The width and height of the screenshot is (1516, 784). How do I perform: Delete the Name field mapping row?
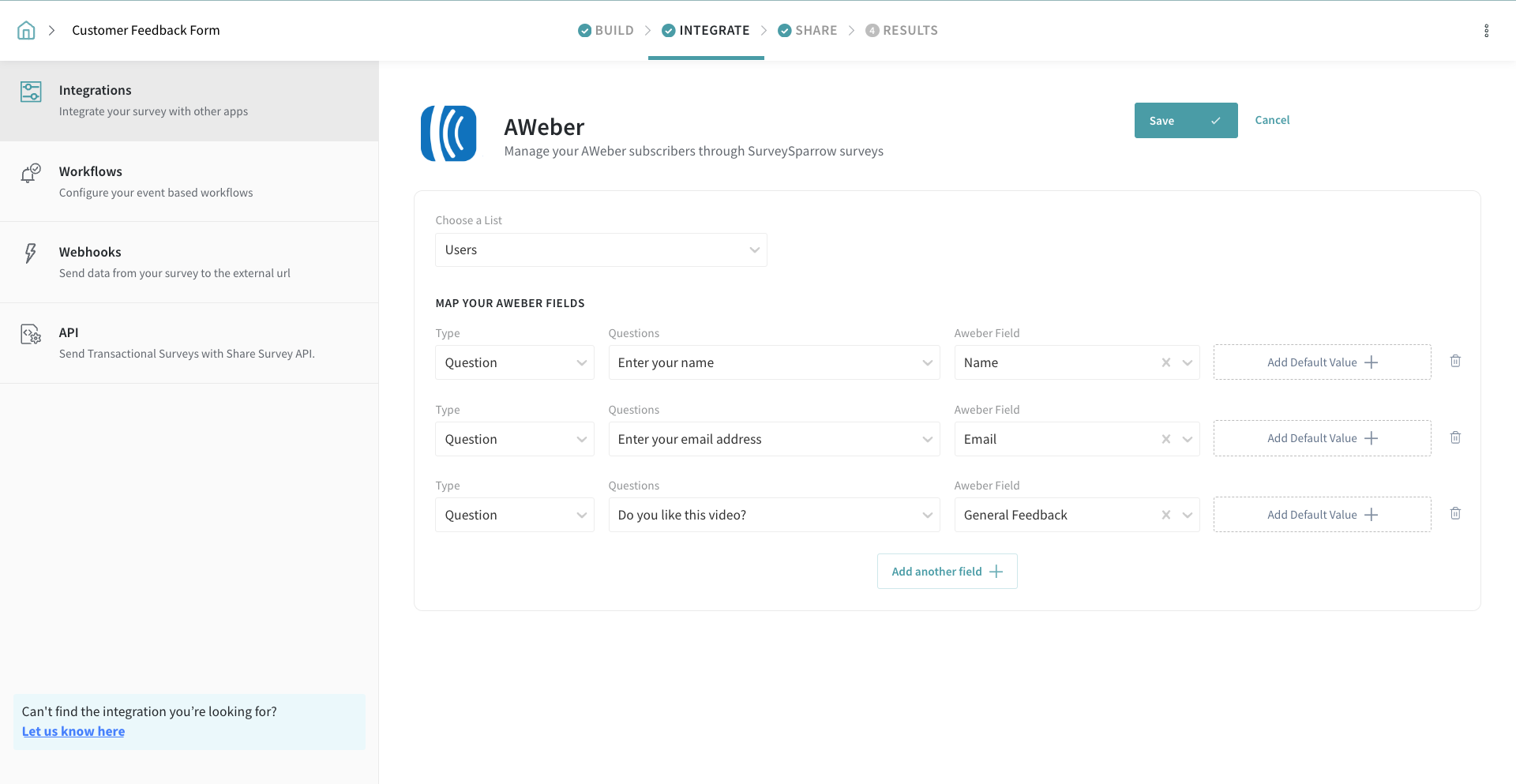click(x=1455, y=362)
